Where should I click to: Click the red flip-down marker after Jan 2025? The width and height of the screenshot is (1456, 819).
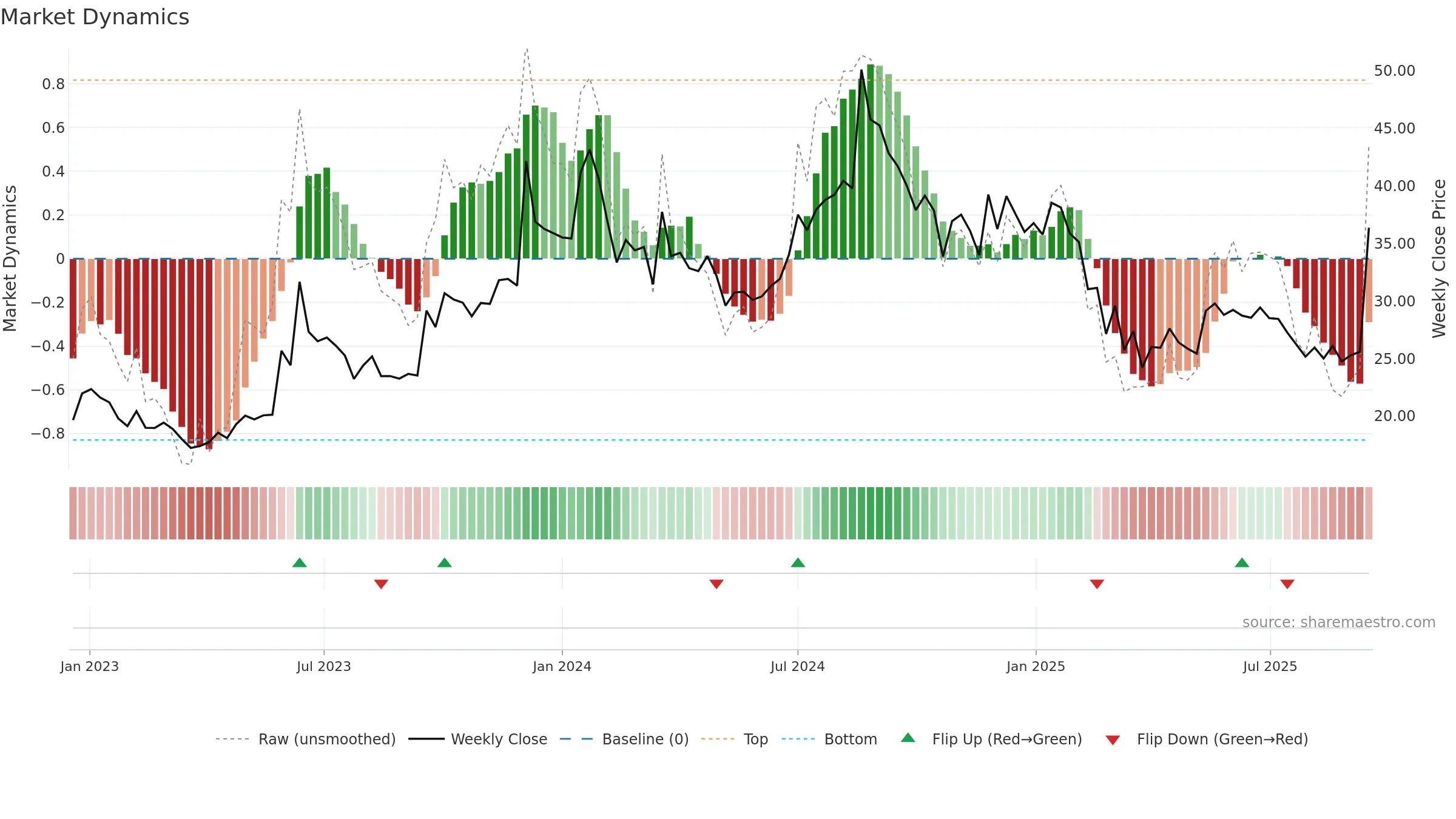point(1097,584)
